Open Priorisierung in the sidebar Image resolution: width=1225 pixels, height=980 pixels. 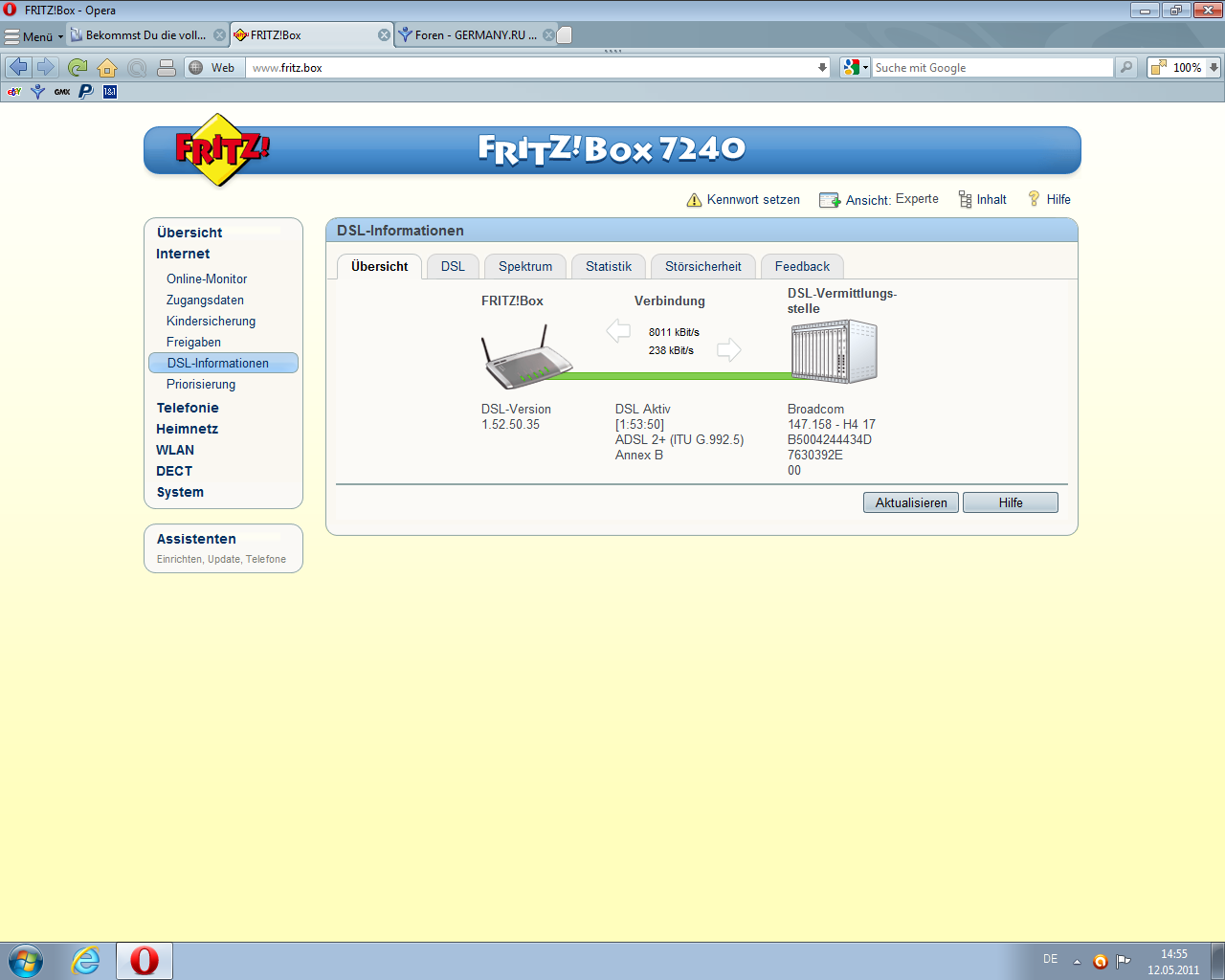click(x=201, y=384)
